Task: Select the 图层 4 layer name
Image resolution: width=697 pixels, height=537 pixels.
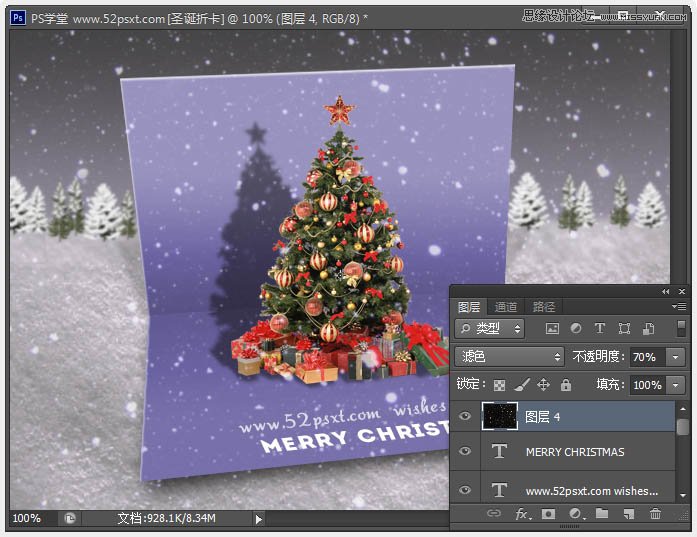Action: (x=542, y=417)
